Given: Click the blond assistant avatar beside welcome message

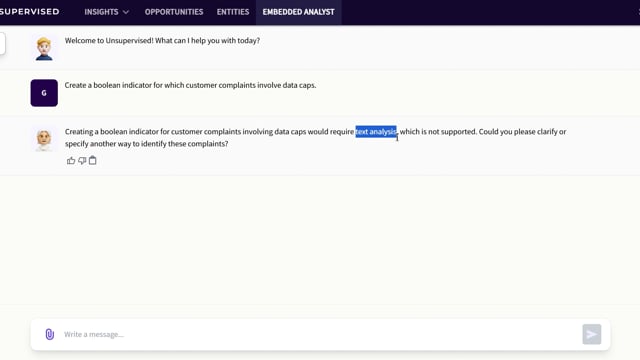Looking at the screenshot, I should click(x=44, y=49).
